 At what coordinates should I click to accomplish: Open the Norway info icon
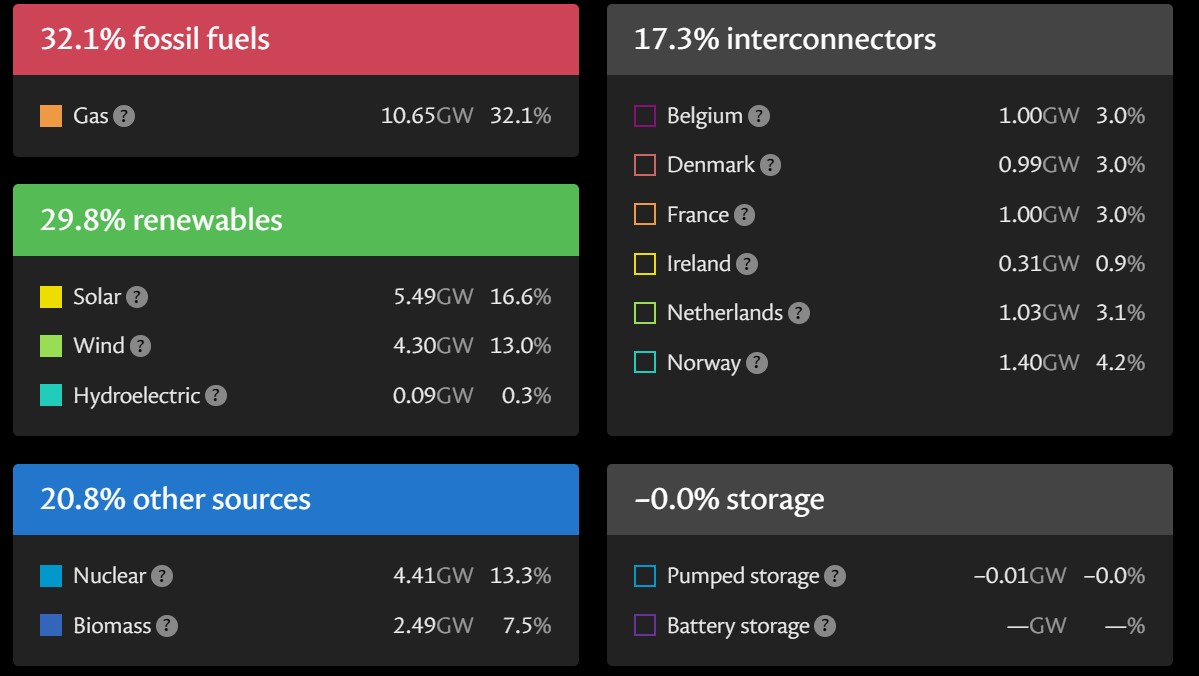point(757,363)
